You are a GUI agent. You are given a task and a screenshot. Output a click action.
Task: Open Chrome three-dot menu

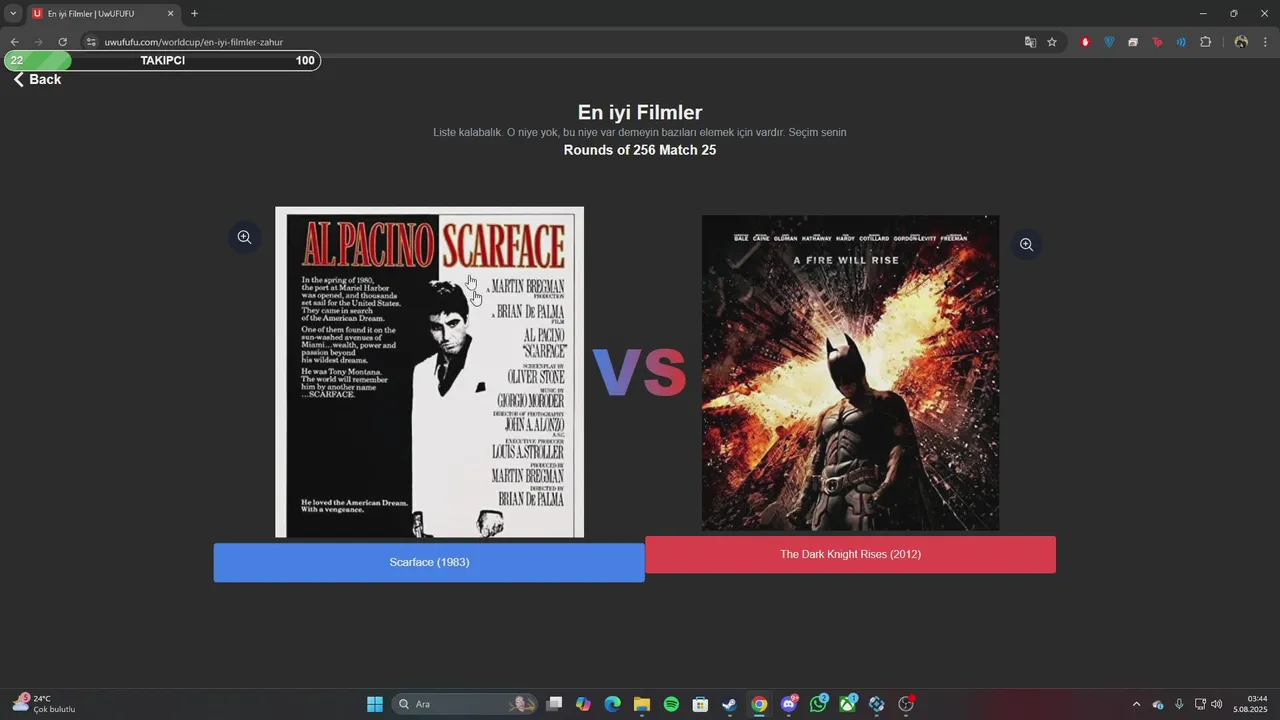1265,42
